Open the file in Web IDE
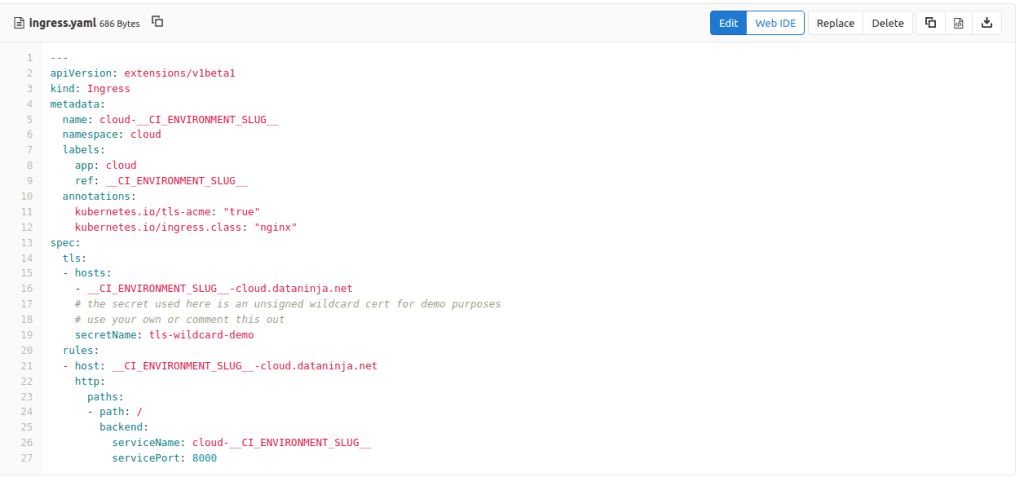The height and width of the screenshot is (486, 1024). 775,23
